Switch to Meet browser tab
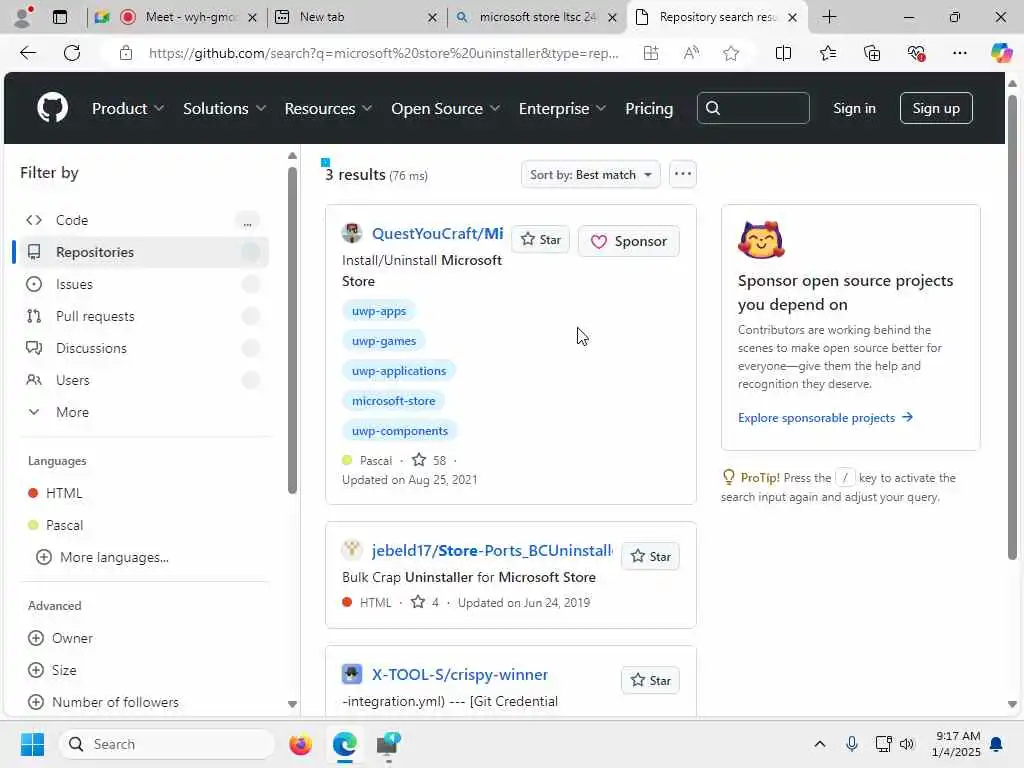Viewport: 1024px width, 768px height. (x=178, y=17)
